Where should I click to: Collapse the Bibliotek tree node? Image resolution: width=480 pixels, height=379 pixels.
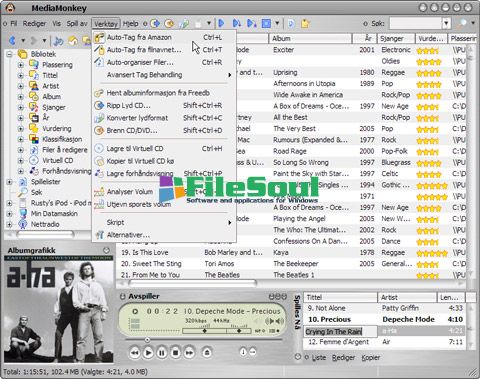(x=10, y=54)
